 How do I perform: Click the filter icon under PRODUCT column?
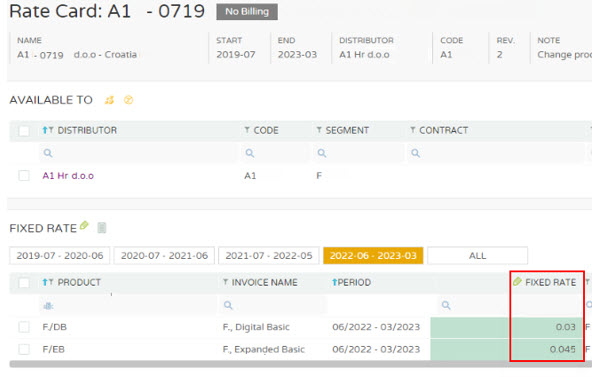click(x=48, y=306)
